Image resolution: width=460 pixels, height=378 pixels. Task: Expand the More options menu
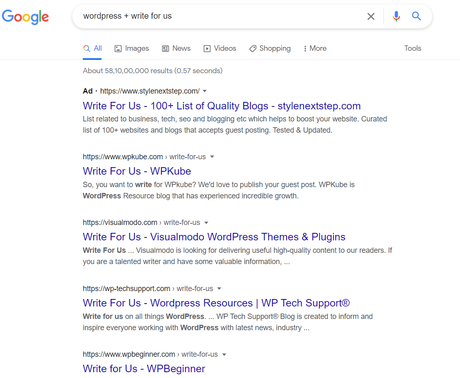tap(315, 48)
